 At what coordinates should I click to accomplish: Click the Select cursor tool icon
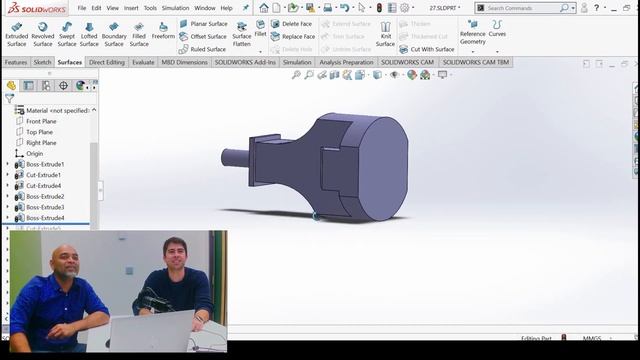pyautogui.click(x=361, y=8)
